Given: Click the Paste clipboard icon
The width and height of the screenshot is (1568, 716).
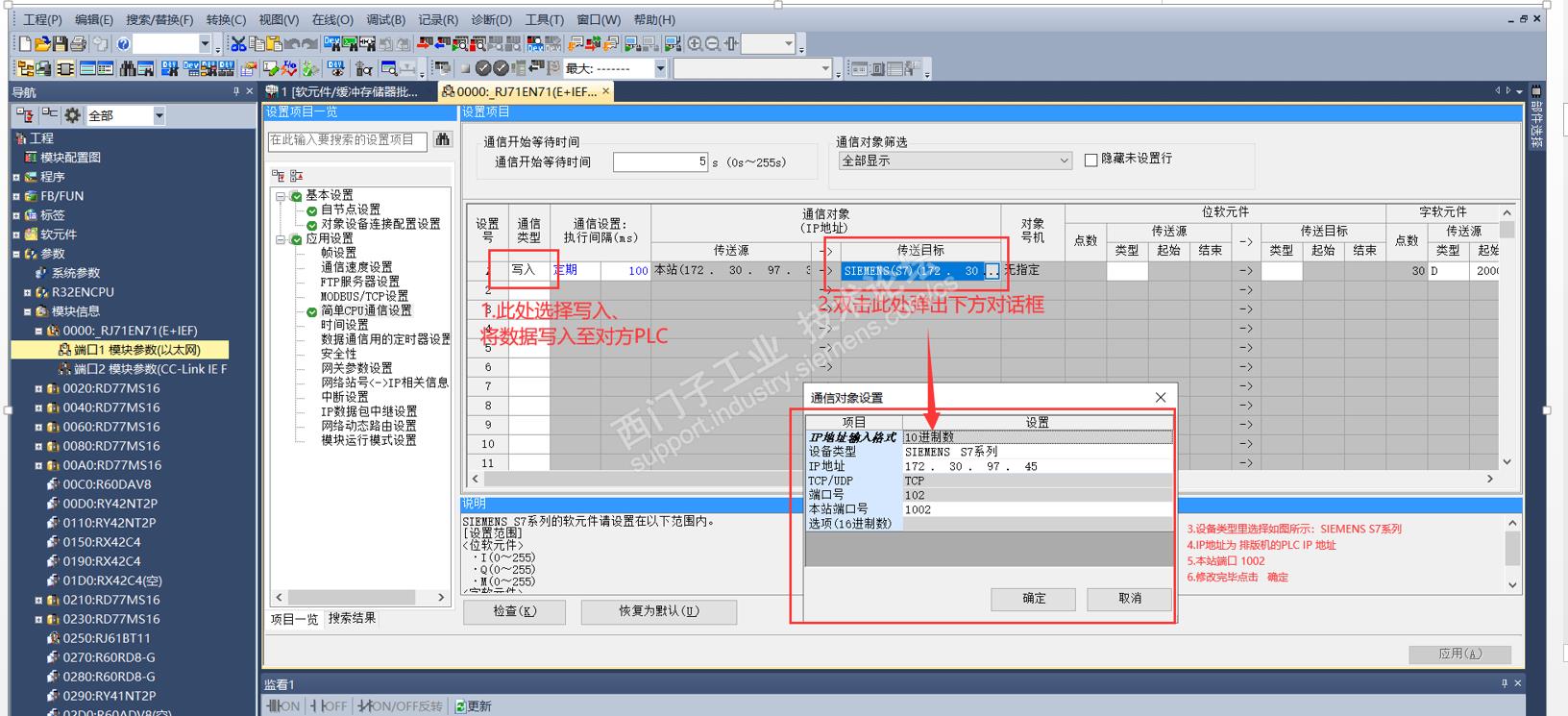Looking at the screenshot, I should pos(274,44).
